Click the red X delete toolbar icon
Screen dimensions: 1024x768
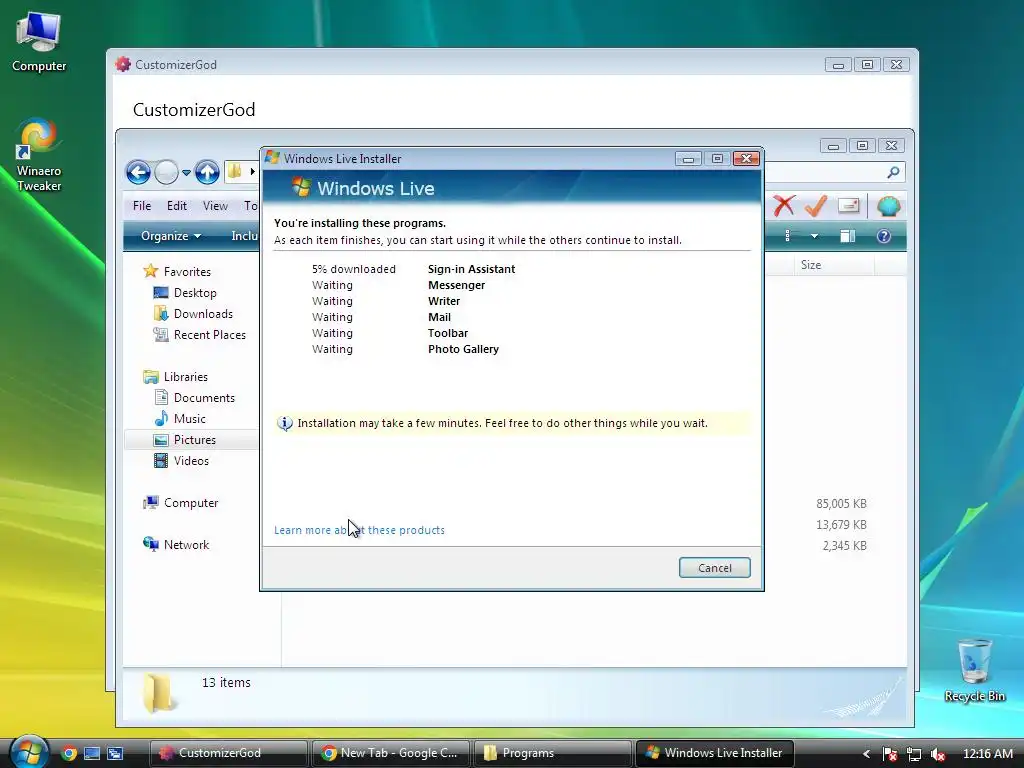784,206
